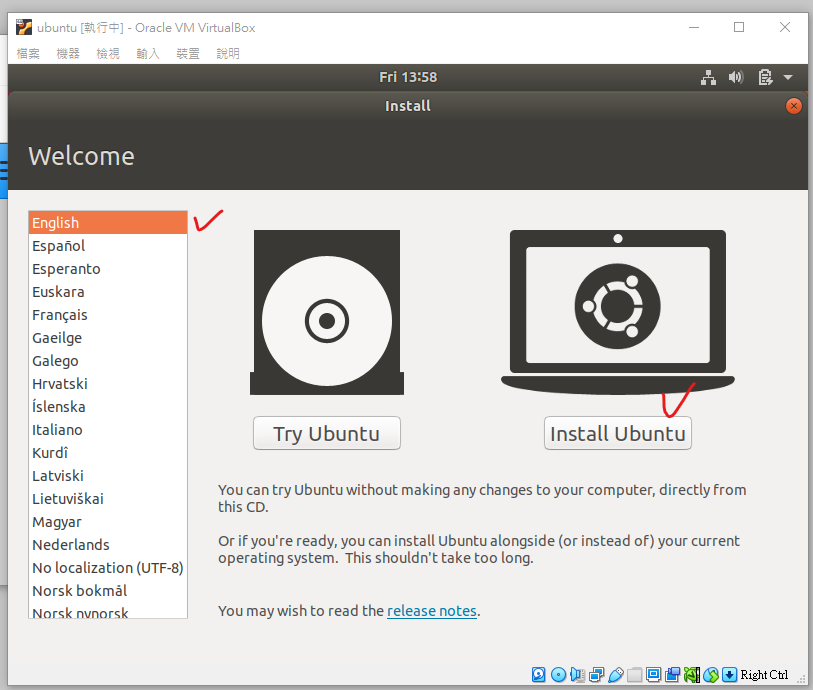Viewport: 813px width, 690px height.
Task: Select No localization (UTF-8) option
Action: coord(108,568)
